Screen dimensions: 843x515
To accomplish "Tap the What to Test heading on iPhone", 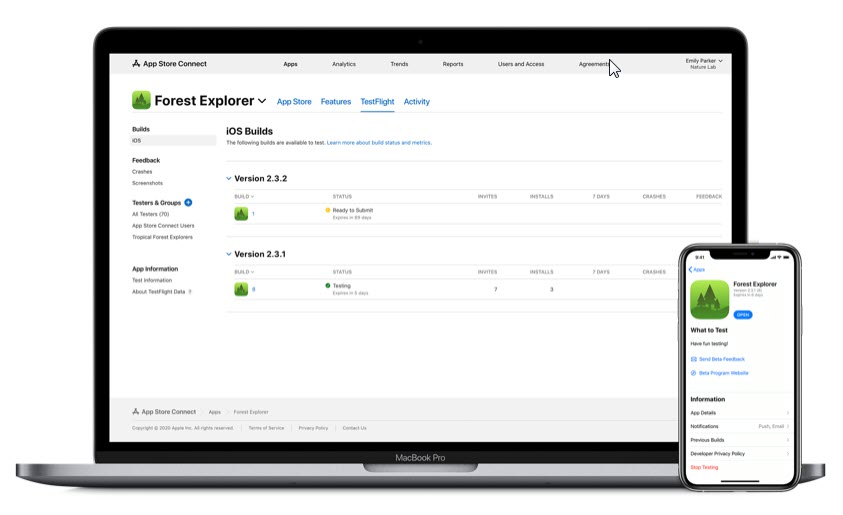I will (x=709, y=331).
